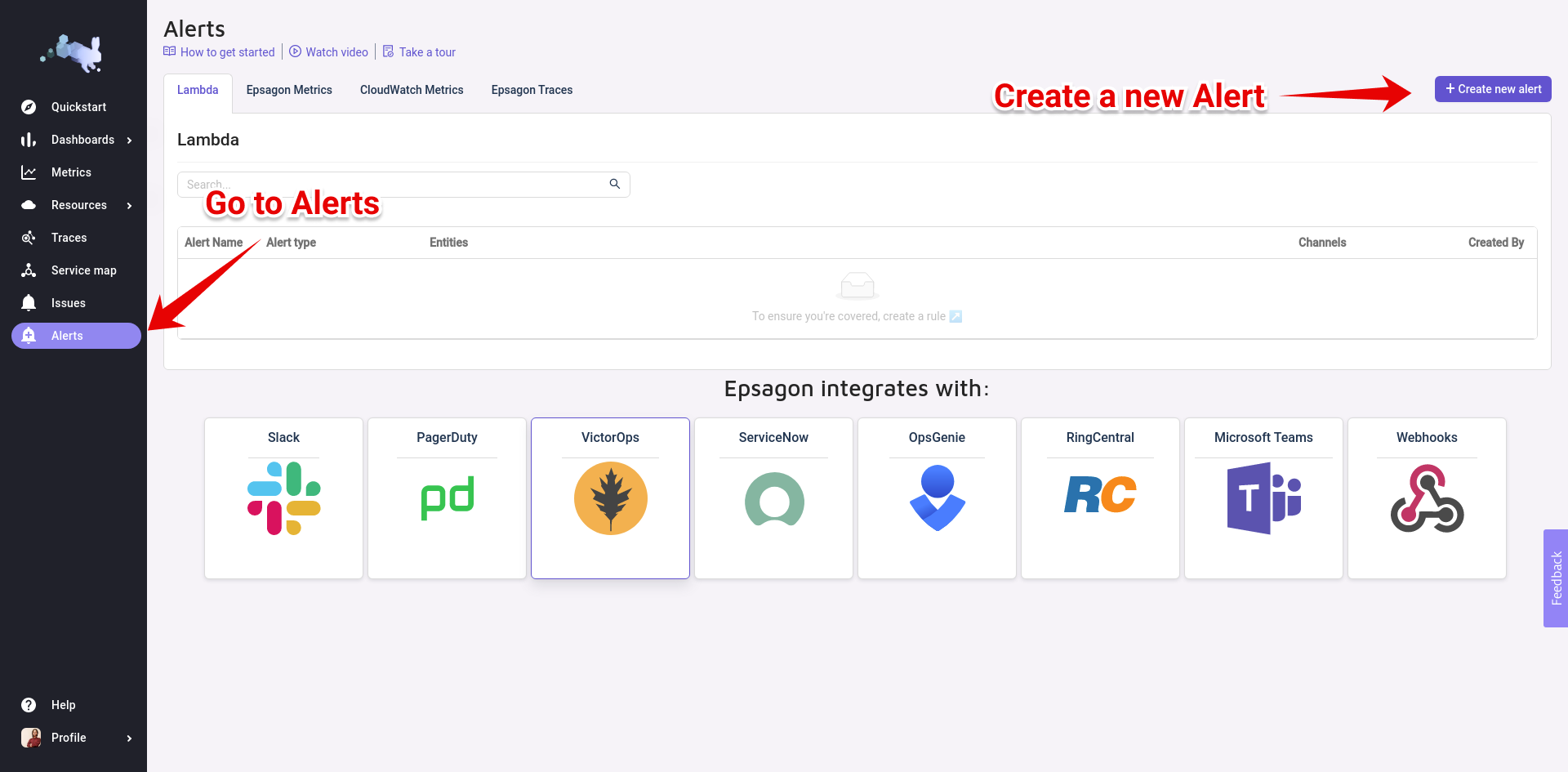The height and width of the screenshot is (772, 1568).
Task: Select the Slack card title
Action: [x=283, y=438]
